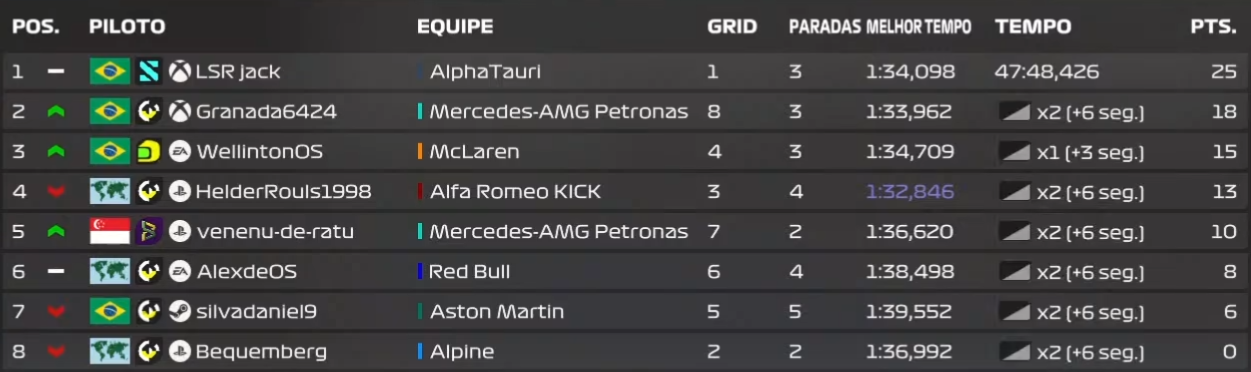Select the world map flag beside AlexdeOS
Image resolution: width=1251 pixels, height=372 pixels.
tap(109, 272)
